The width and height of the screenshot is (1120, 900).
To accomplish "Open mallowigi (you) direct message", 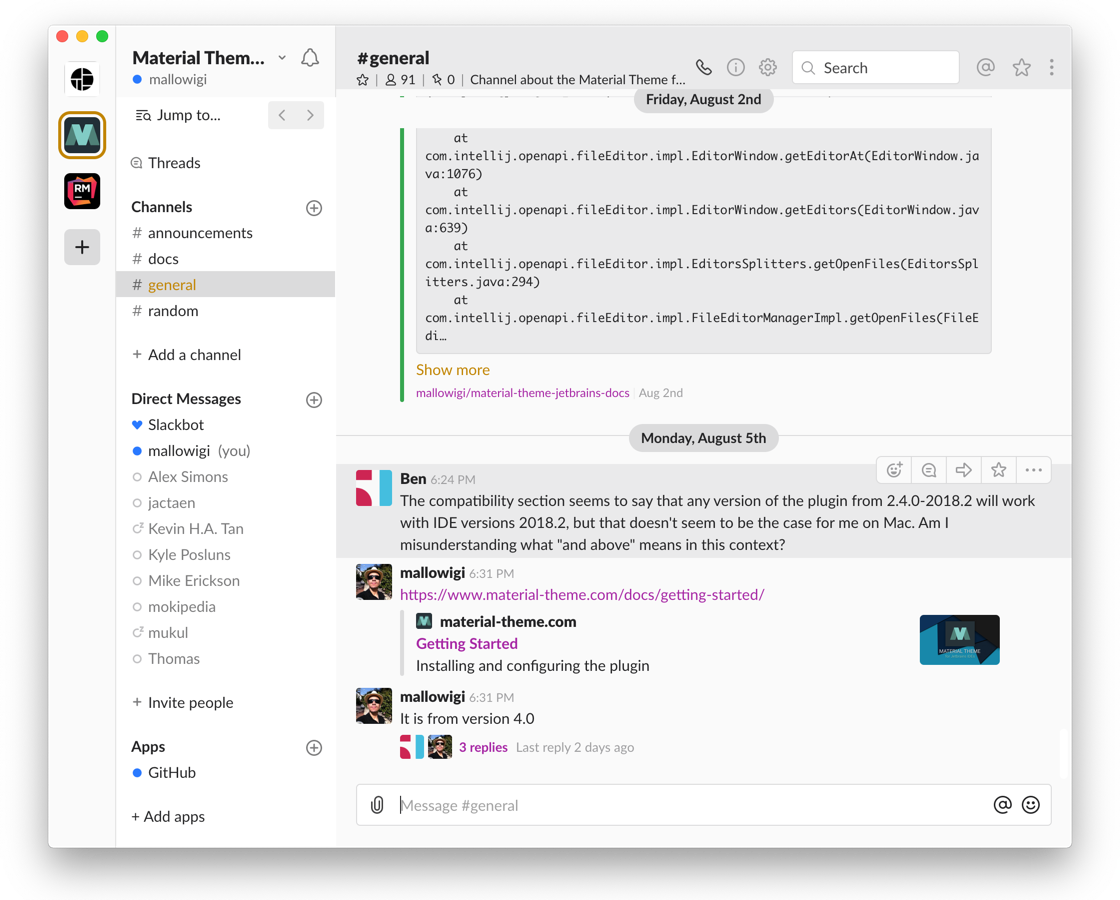I will coord(226,451).
